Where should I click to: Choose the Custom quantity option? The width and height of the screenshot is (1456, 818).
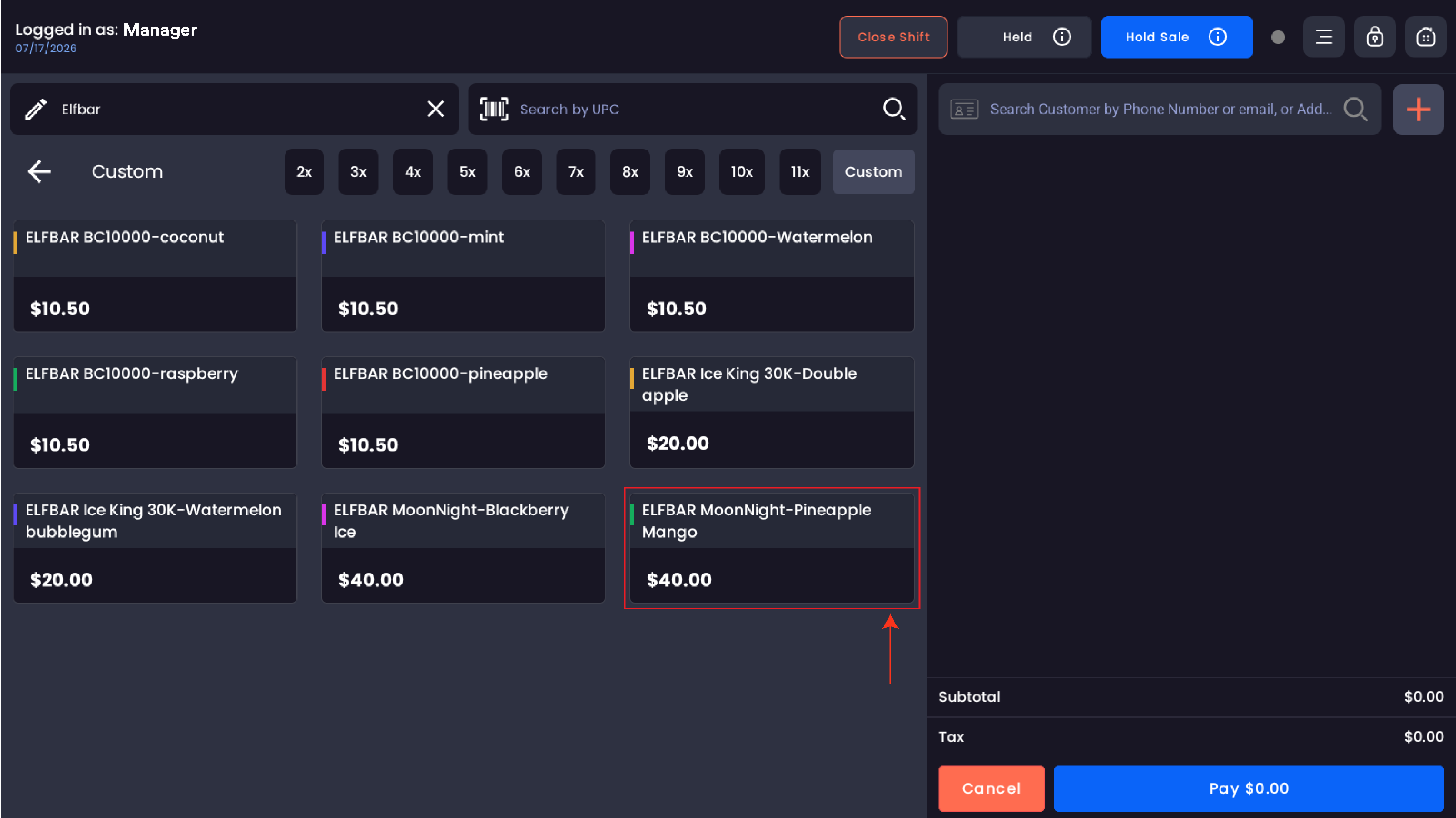click(x=873, y=171)
